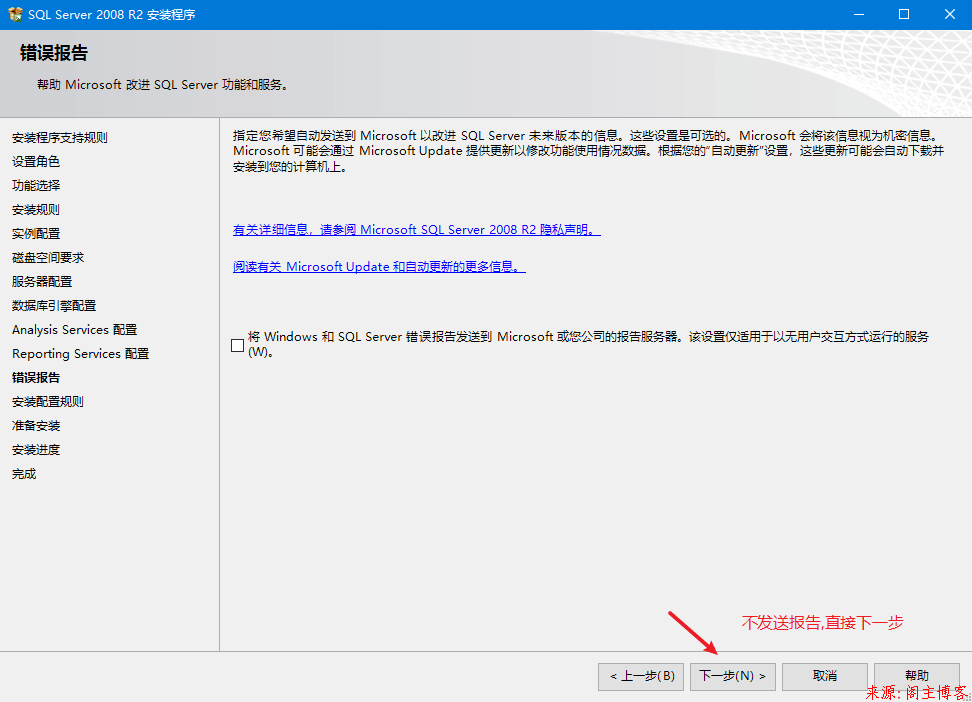
Task: Select the 服务器配置 step in sidebar
Action: [x=42, y=282]
